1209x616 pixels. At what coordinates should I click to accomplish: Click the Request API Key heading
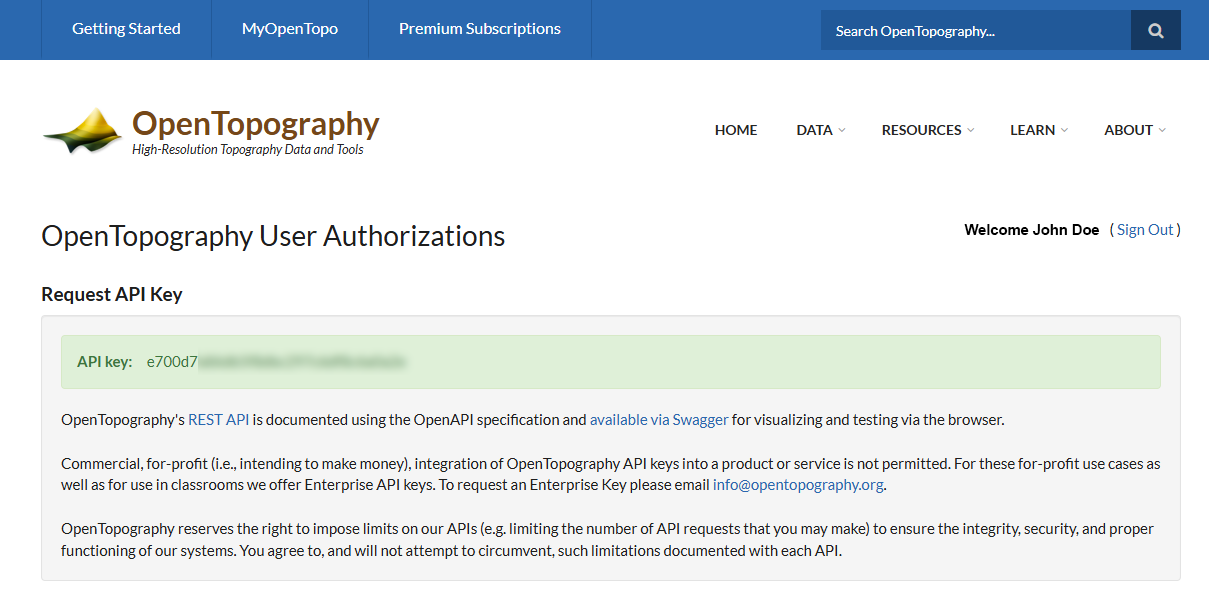click(x=112, y=294)
